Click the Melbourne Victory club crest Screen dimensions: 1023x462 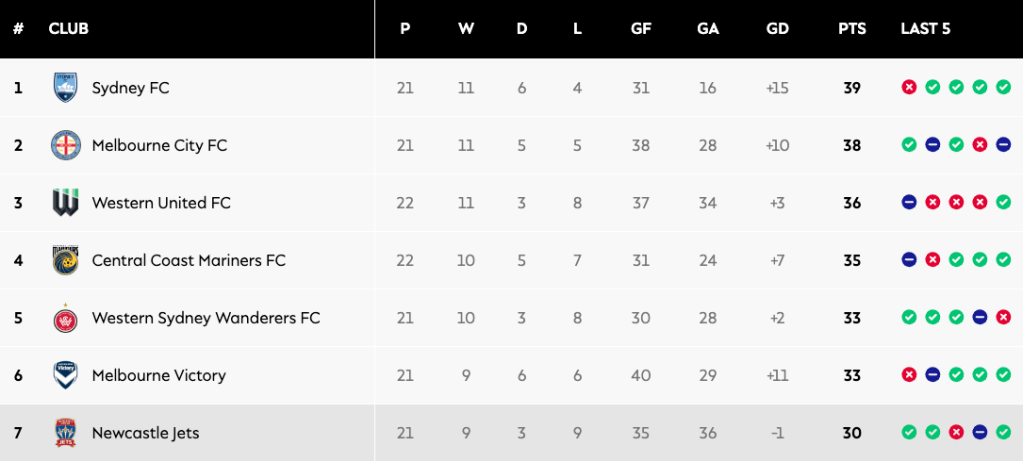coord(66,375)
